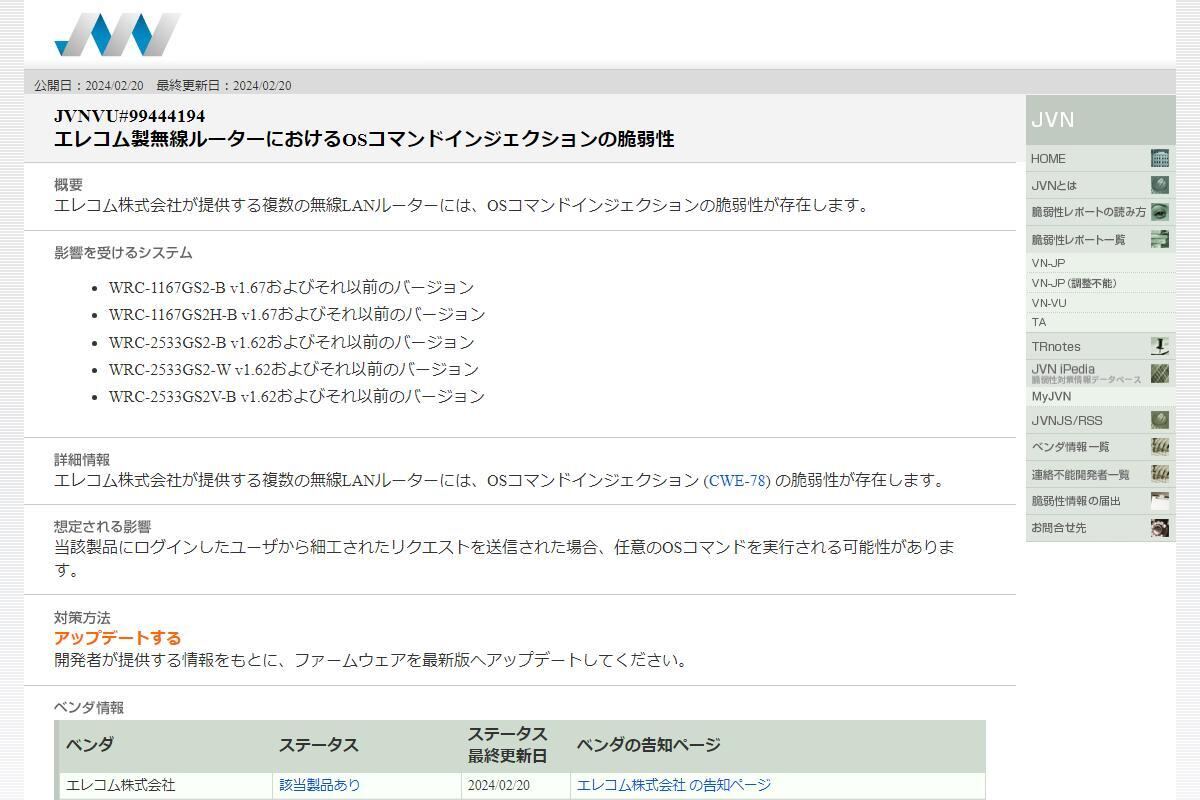1200x800 pixels.
Task: Click the icon beside 連絡不能開発者一覧
Action: [1159, 474]
